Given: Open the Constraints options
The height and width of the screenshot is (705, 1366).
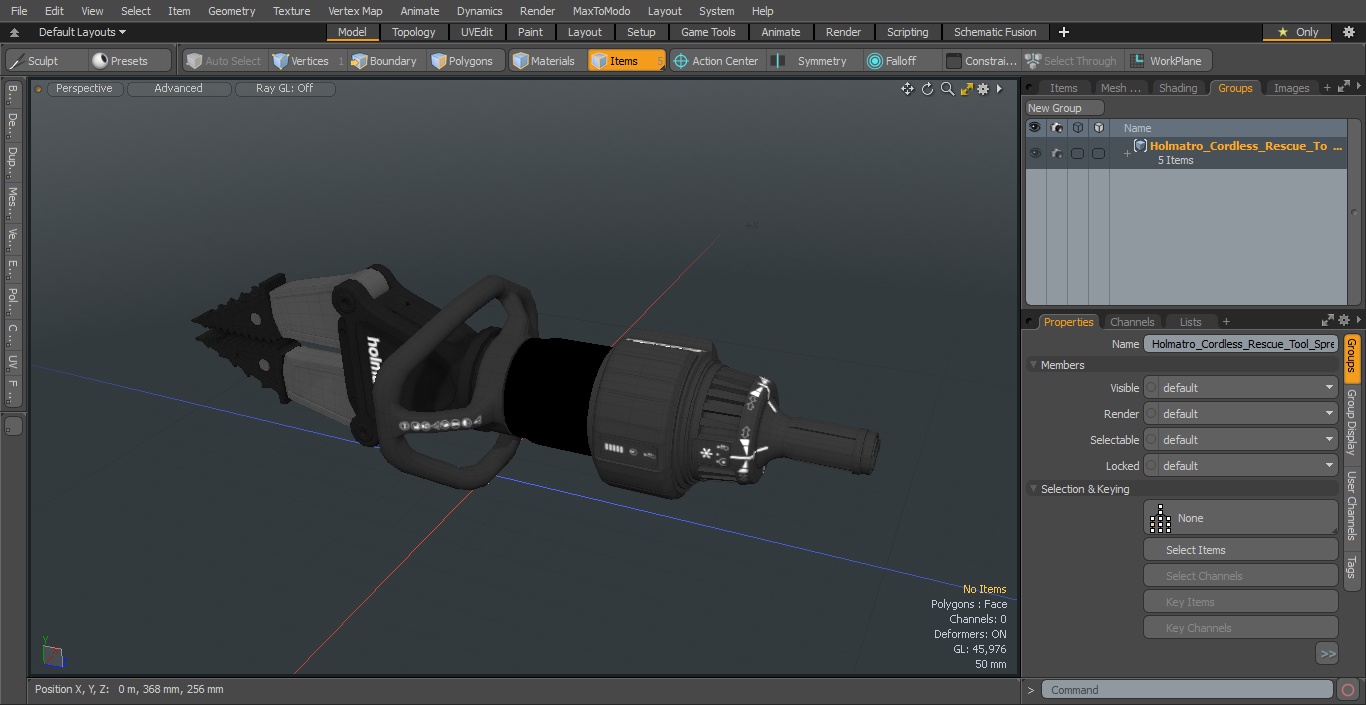Looking at the screenshot, I should [x=982, y=61].
